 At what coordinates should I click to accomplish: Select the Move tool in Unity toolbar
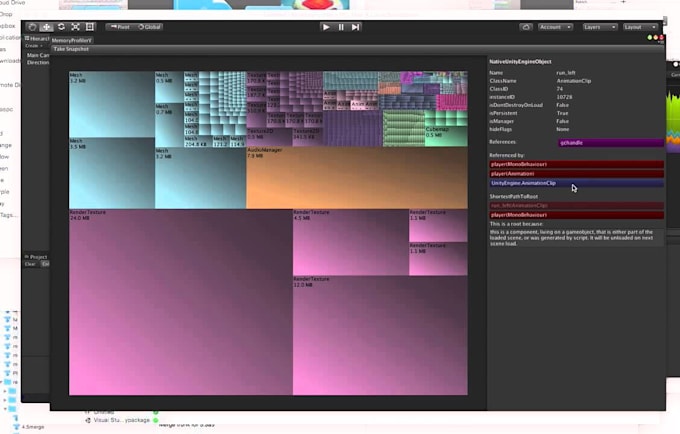pos(46,27)
